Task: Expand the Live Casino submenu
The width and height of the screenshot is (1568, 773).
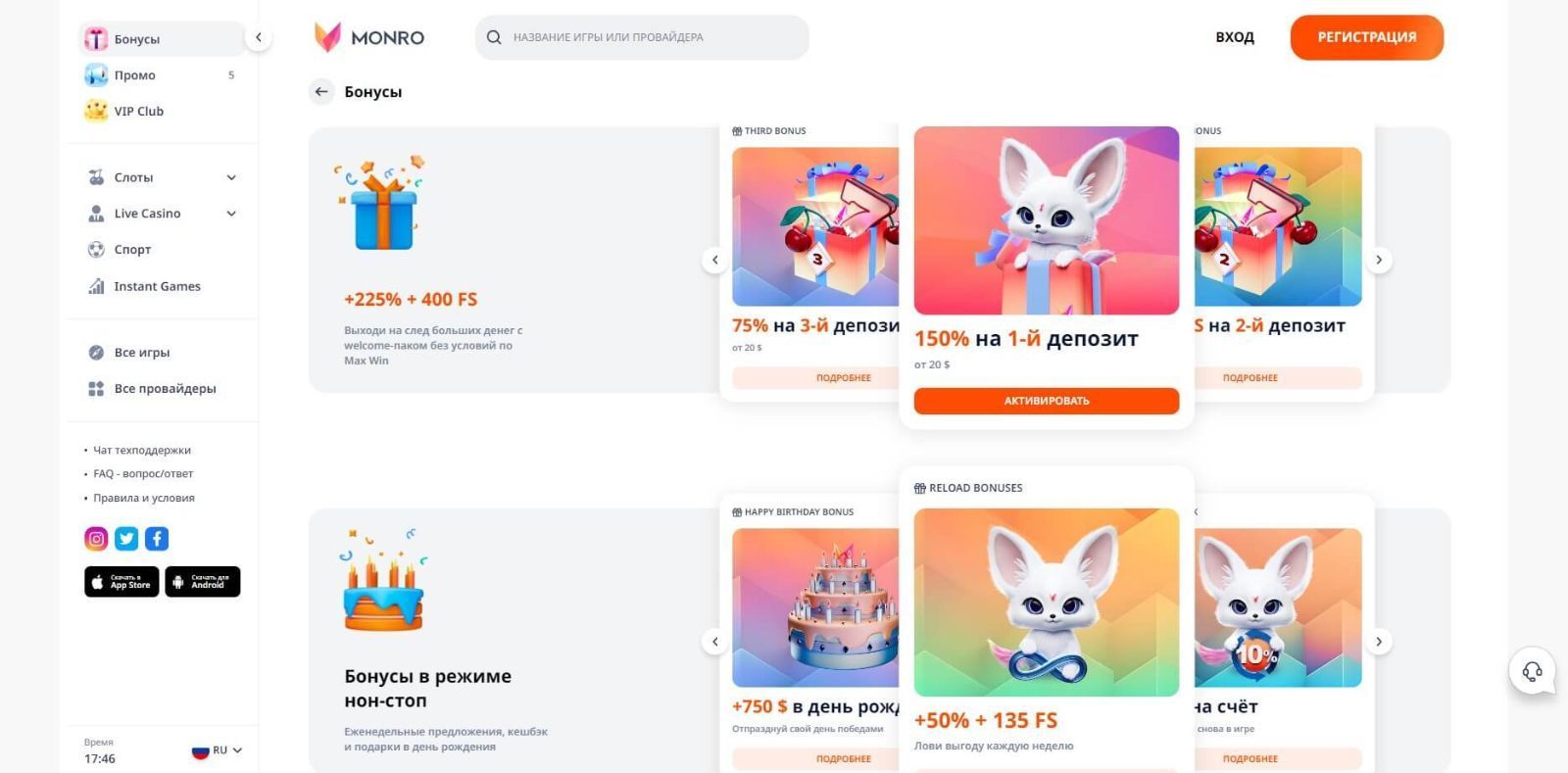Action: (x=231, y=214)
